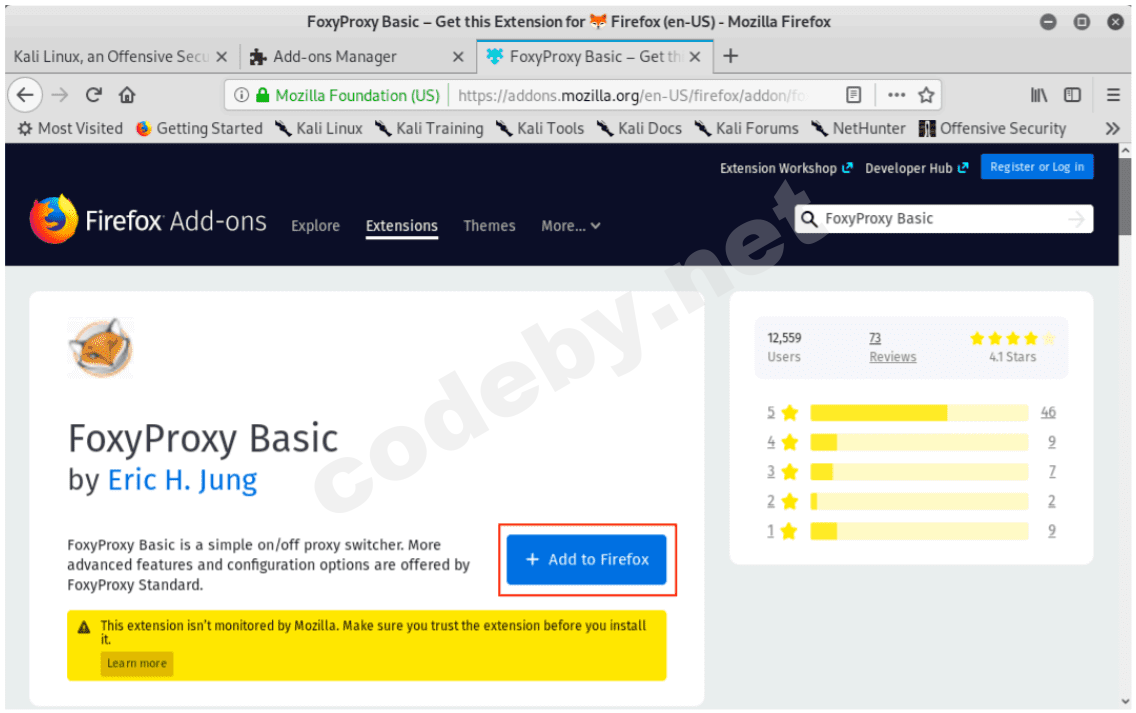Image resolution: width=1136 pixels, height=713 pixels.
Task: Minimize the Firefox window
Action: tap(1048, 22)
